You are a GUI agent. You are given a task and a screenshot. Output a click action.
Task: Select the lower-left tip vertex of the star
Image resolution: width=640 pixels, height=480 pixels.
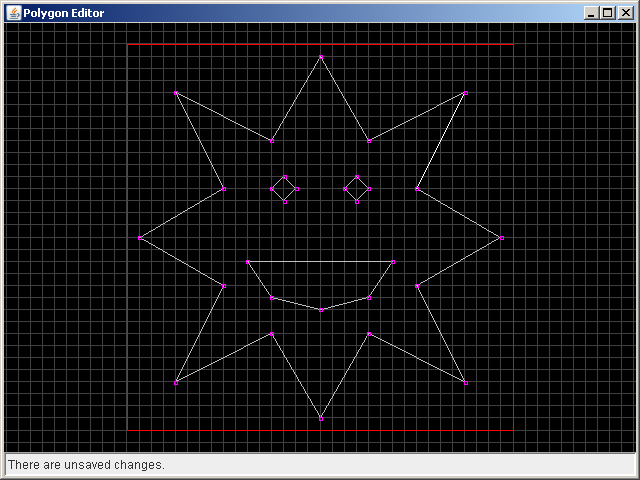[x=176, y=383]
